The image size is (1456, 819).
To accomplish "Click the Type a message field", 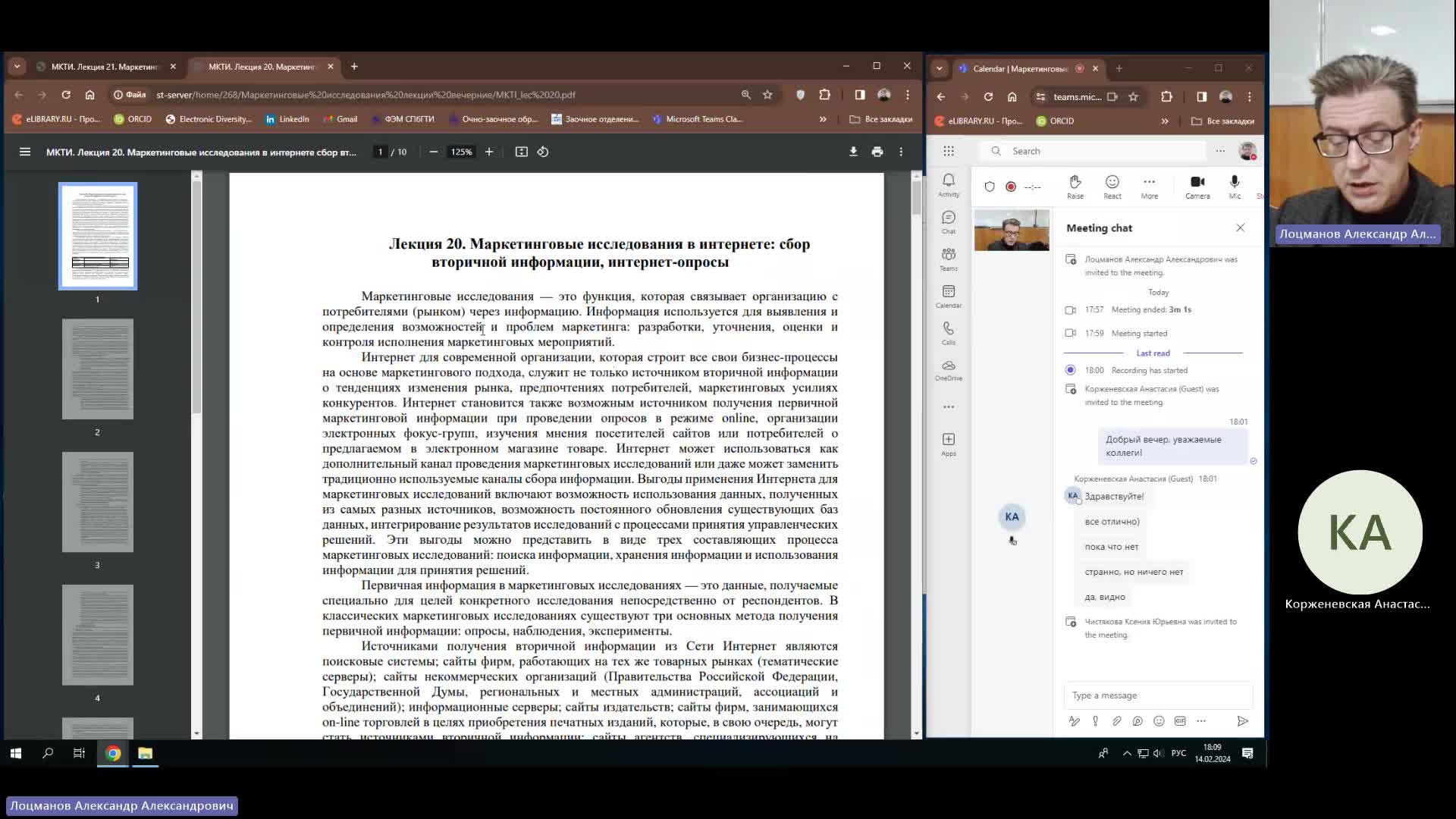I will 1158,695.
